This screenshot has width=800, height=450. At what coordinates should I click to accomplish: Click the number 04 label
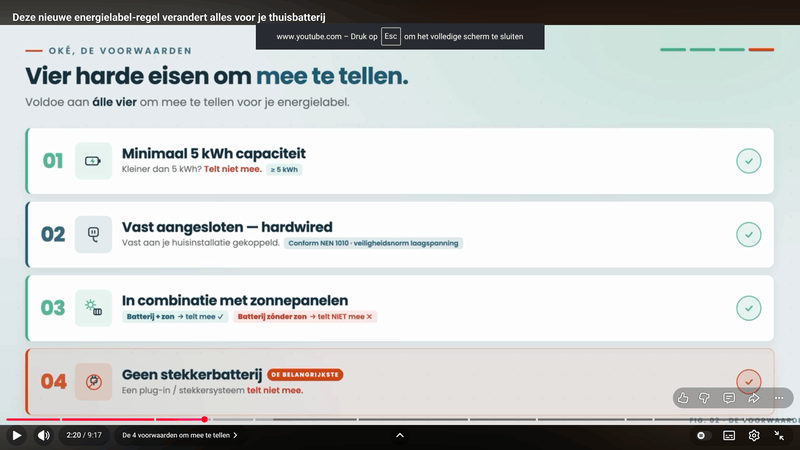point(54,382)
